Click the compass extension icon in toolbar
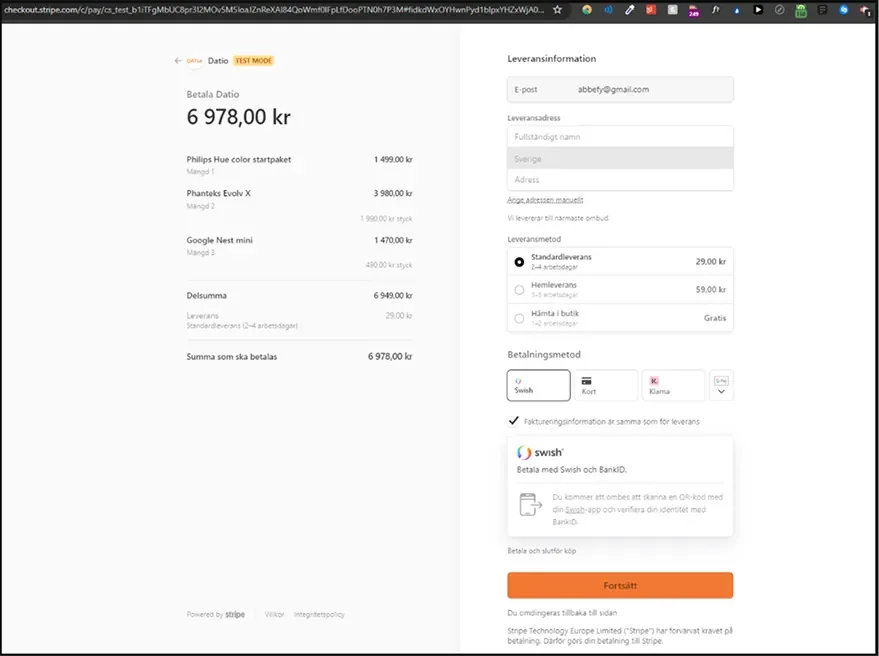Screen dimensions: 879x656 [x=779, y=10]
